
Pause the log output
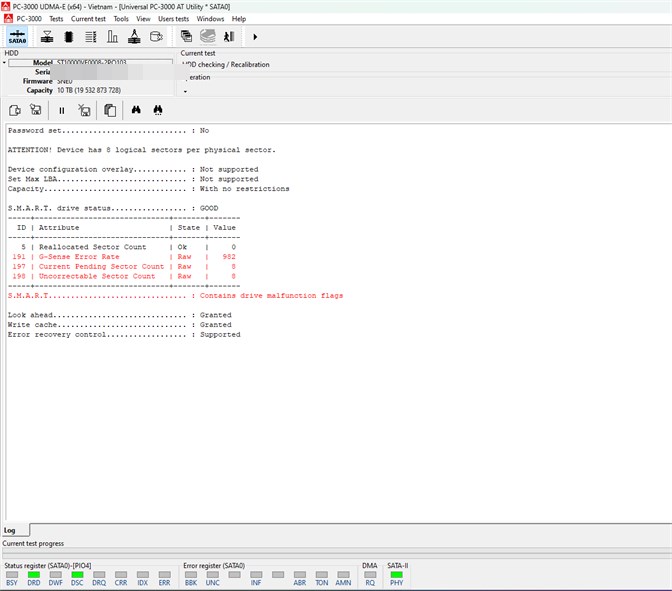(62, 111)
